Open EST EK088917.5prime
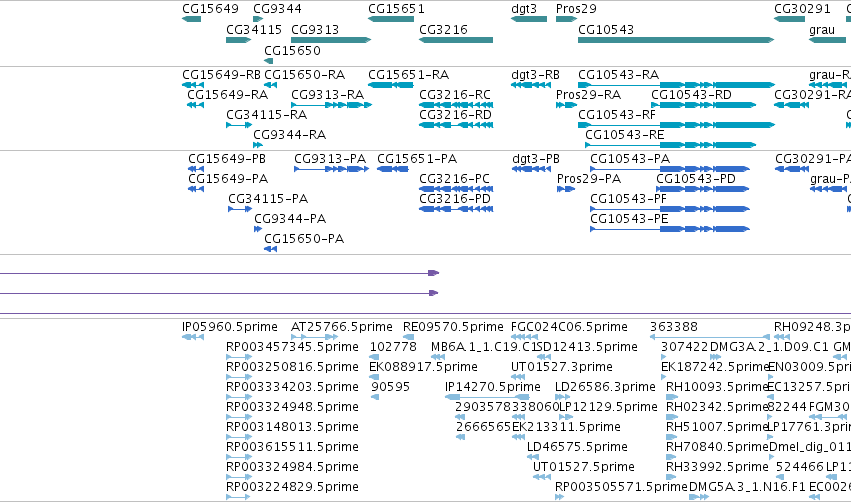The width and height of the screenshot is (851, 502). tap(374, 377)
